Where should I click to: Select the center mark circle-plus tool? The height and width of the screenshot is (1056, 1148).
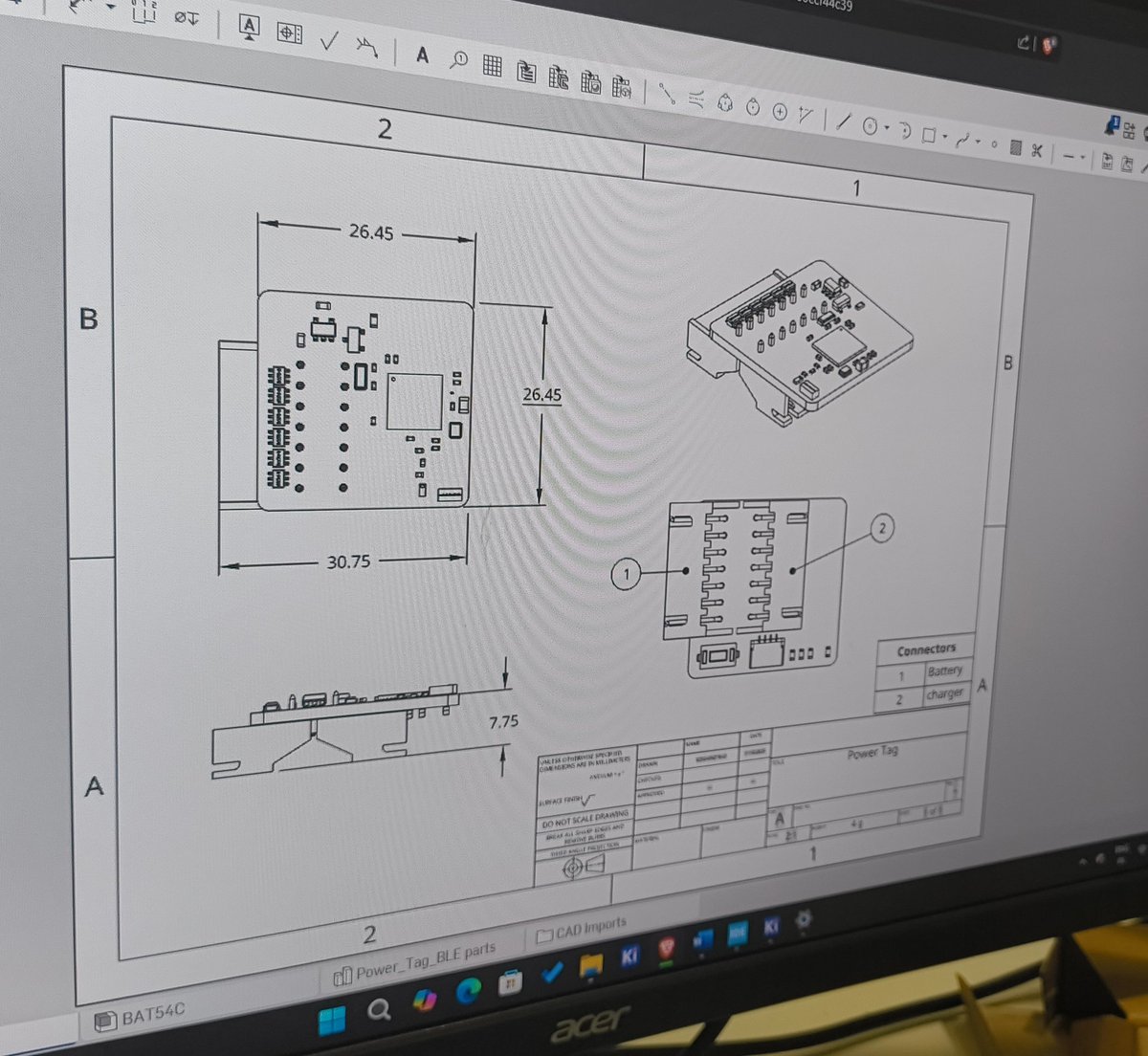780,113
